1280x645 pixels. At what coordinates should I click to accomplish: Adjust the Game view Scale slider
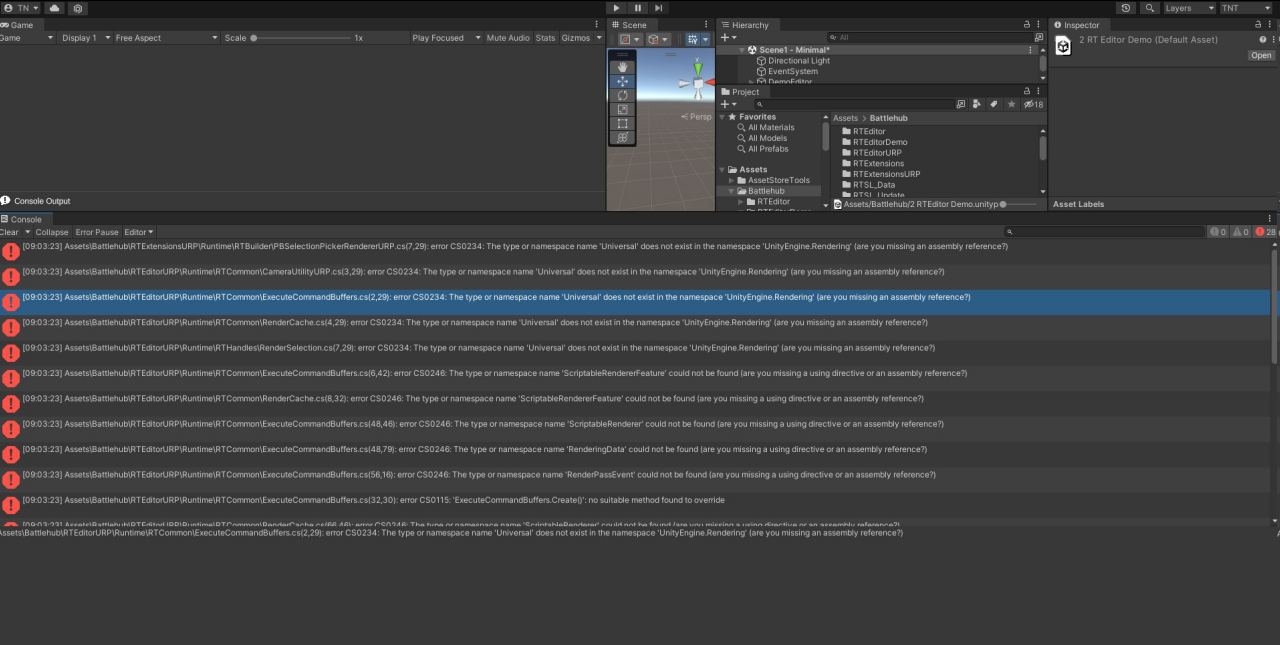pos(300,38)
